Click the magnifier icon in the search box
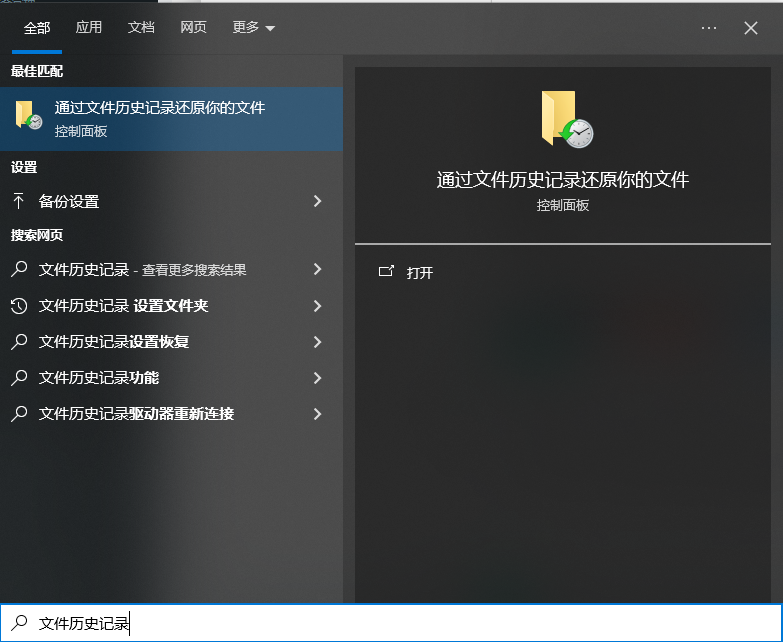This screenshot has height=642, width=783. pyautogui.click(x=20, y=623)
